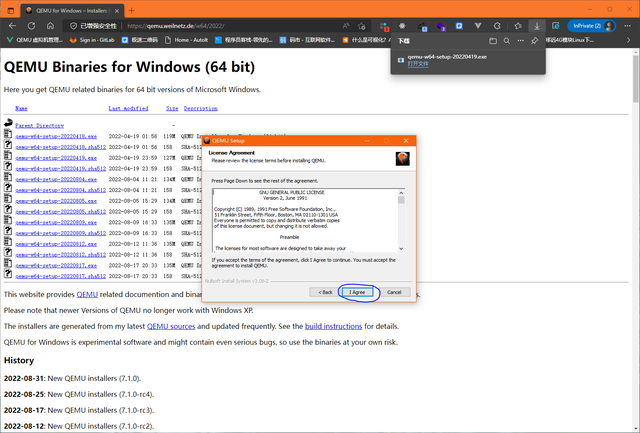
Task: Click the unknown-file icon beside qemu-w64-setup-20220809.sha512
Action: tap(8, 231)
